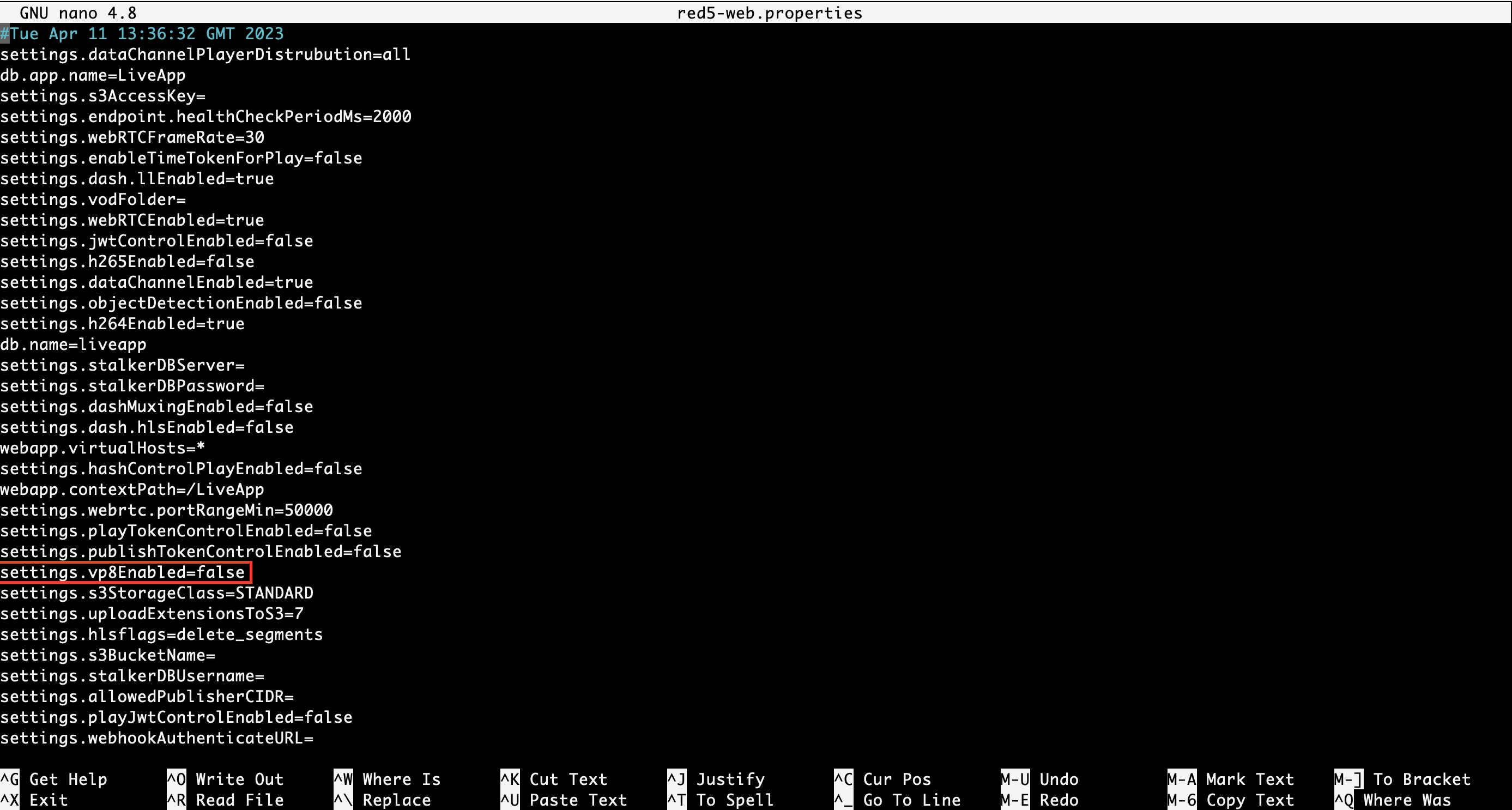Screen dimensions: 1512x810
Task: Click the db.name=liveapp line
Action: [x=74, y=344]
